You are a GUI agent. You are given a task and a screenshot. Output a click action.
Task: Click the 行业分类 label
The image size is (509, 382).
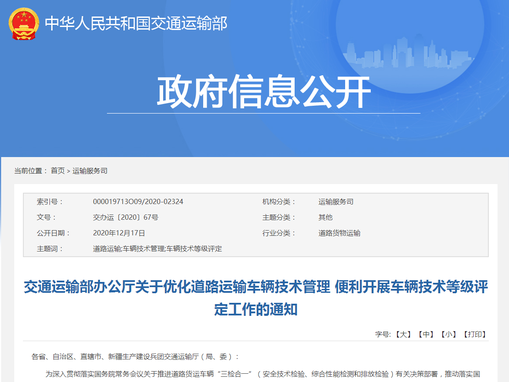coord(279,233)
